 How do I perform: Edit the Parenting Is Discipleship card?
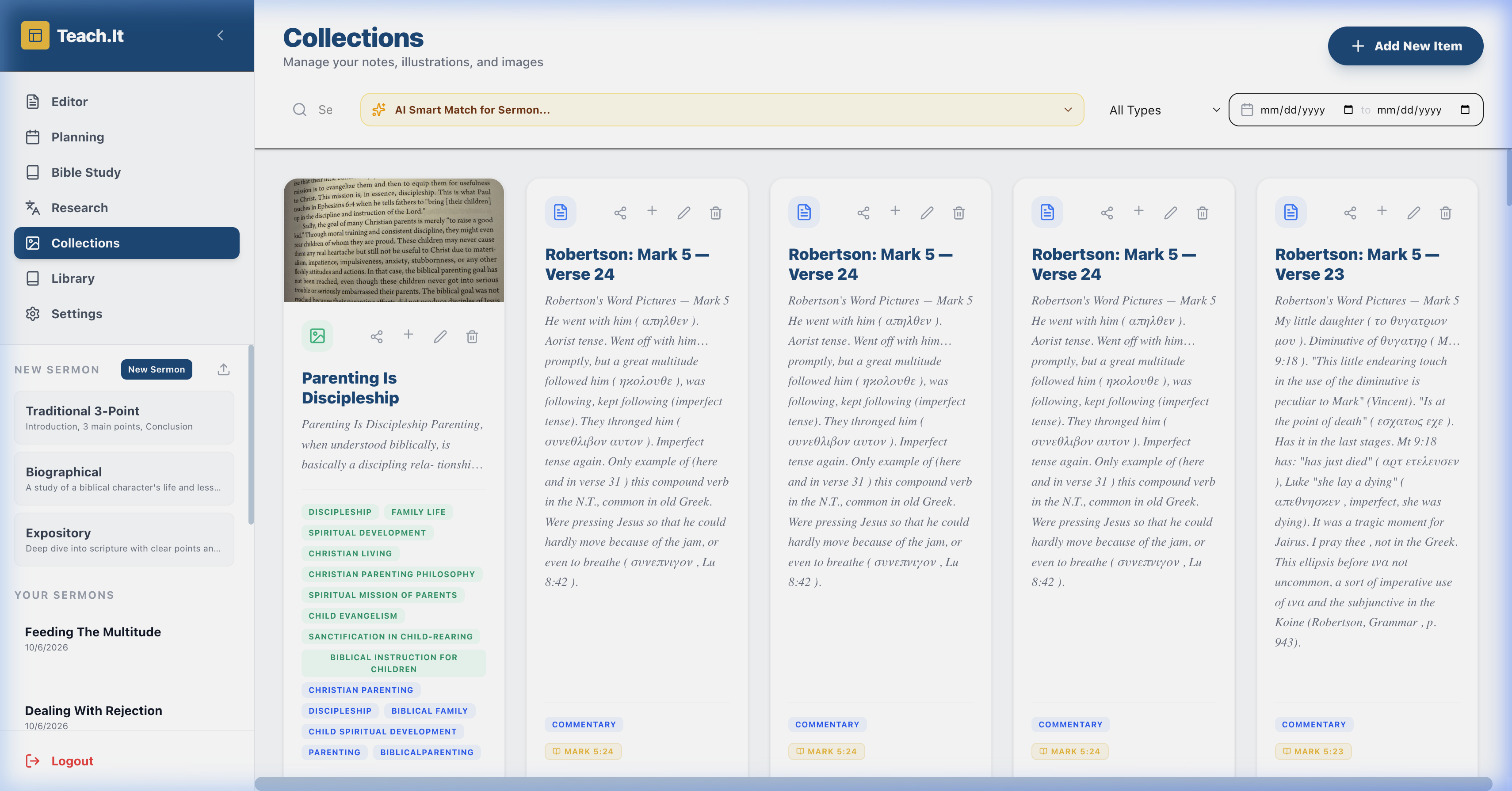coord(440,336)
